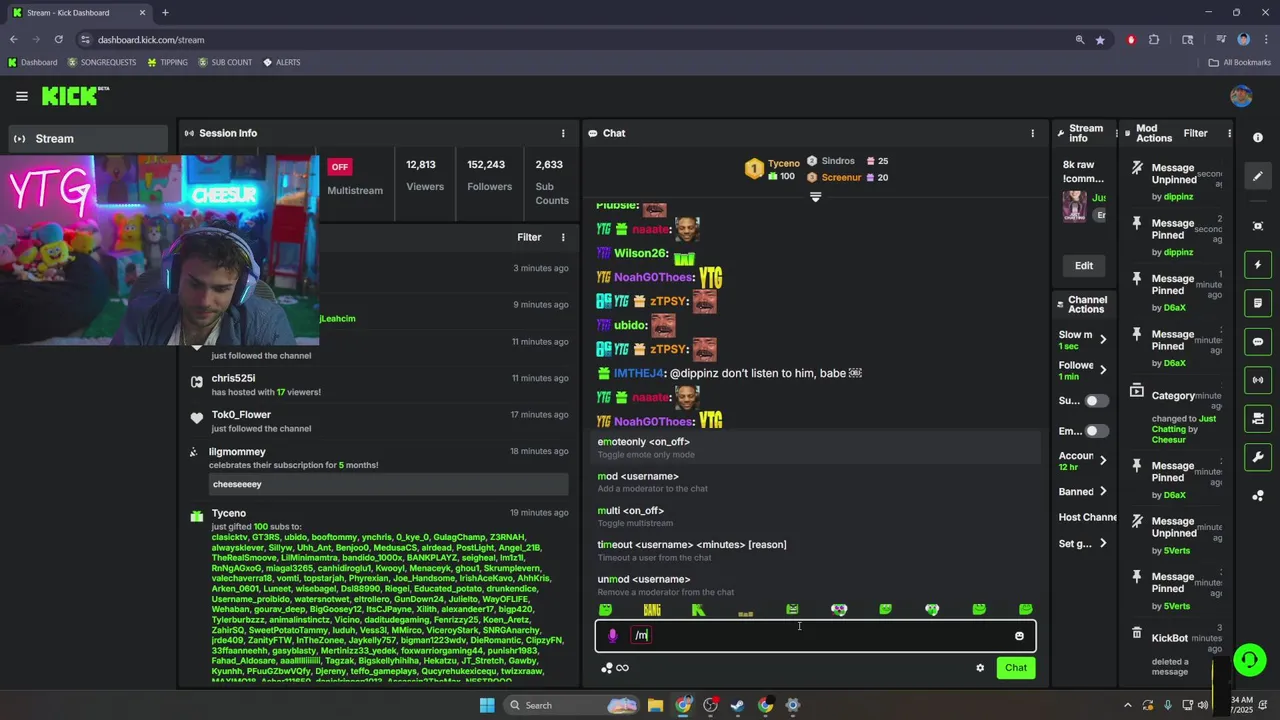Screen dimensions: 1280x720
Task: Click the taskbar Search box
Action: click(x=570, y=705)
